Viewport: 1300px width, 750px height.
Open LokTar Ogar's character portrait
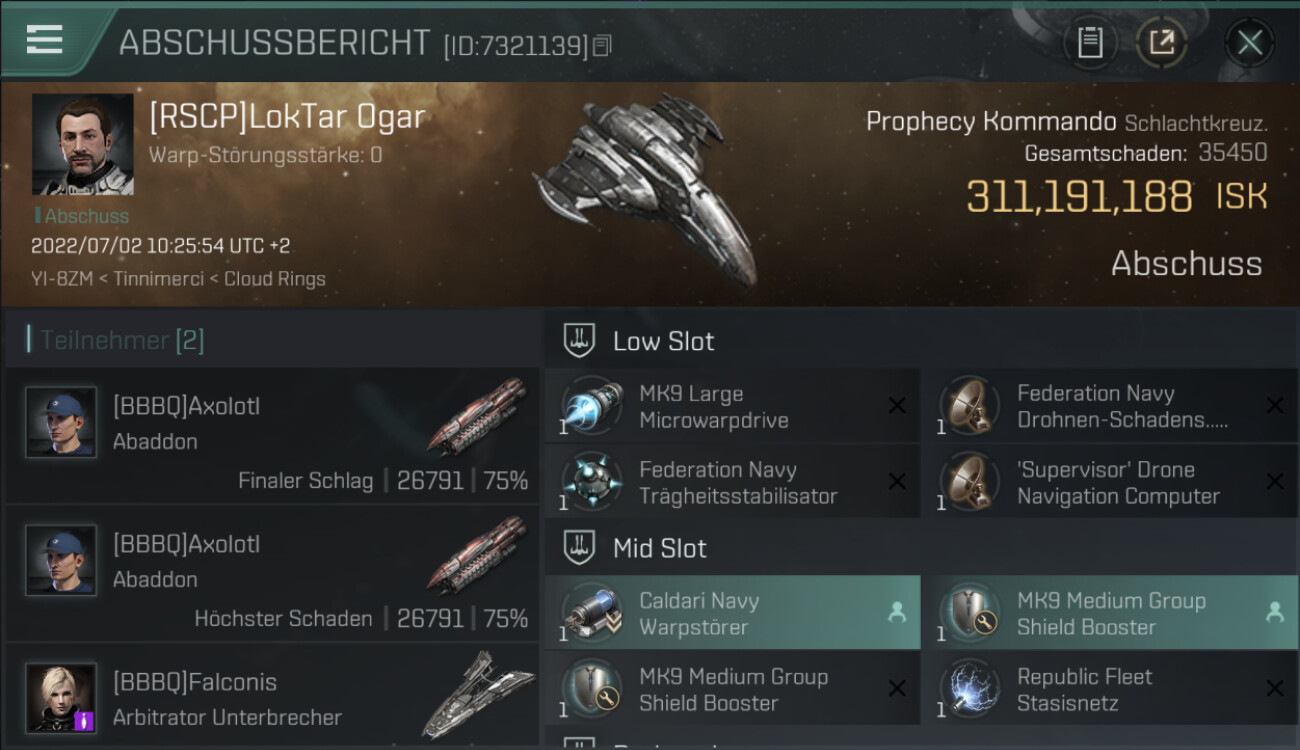click(x=82, y=144)
